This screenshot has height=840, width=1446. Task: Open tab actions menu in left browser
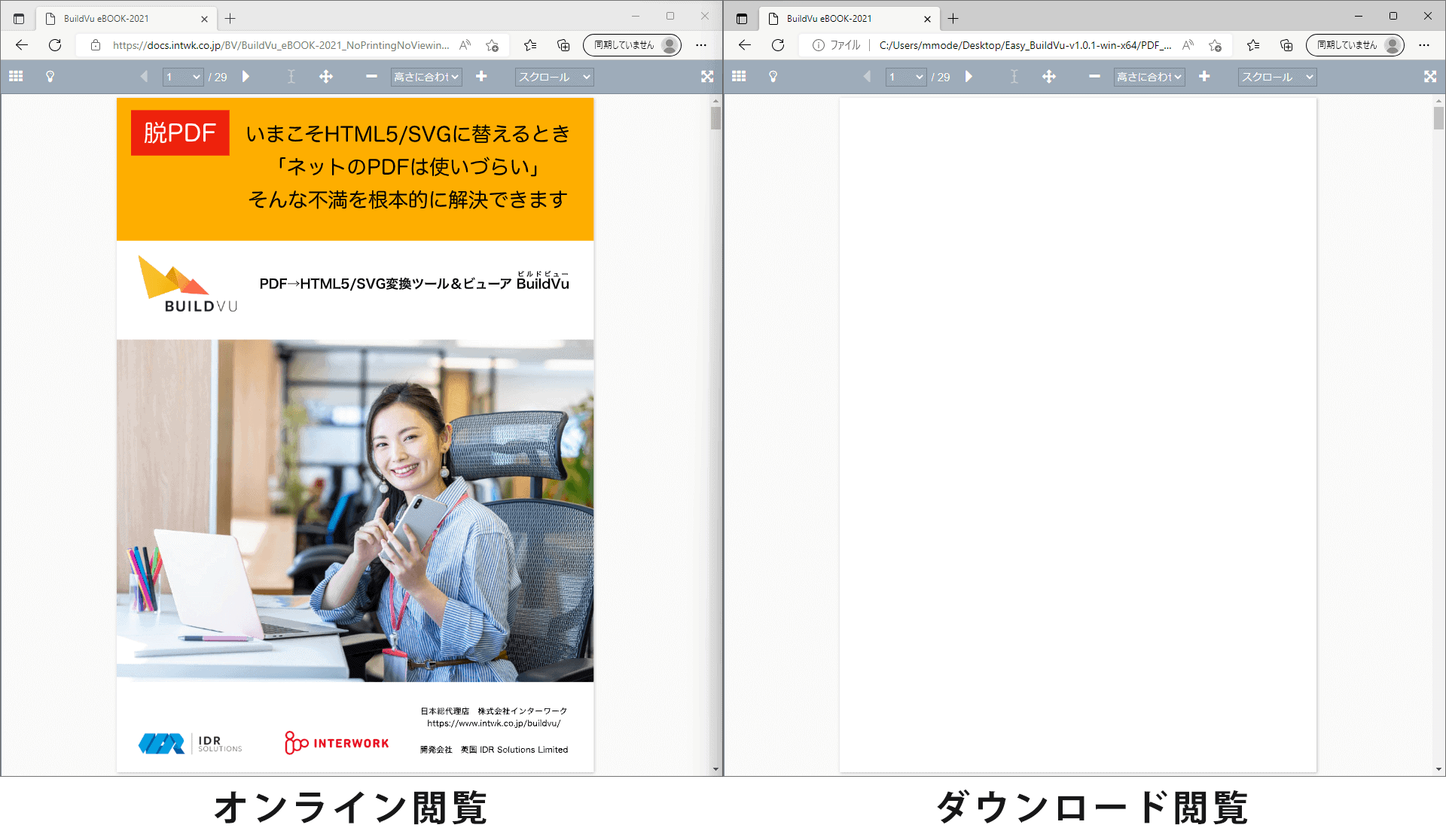[19, 18]
